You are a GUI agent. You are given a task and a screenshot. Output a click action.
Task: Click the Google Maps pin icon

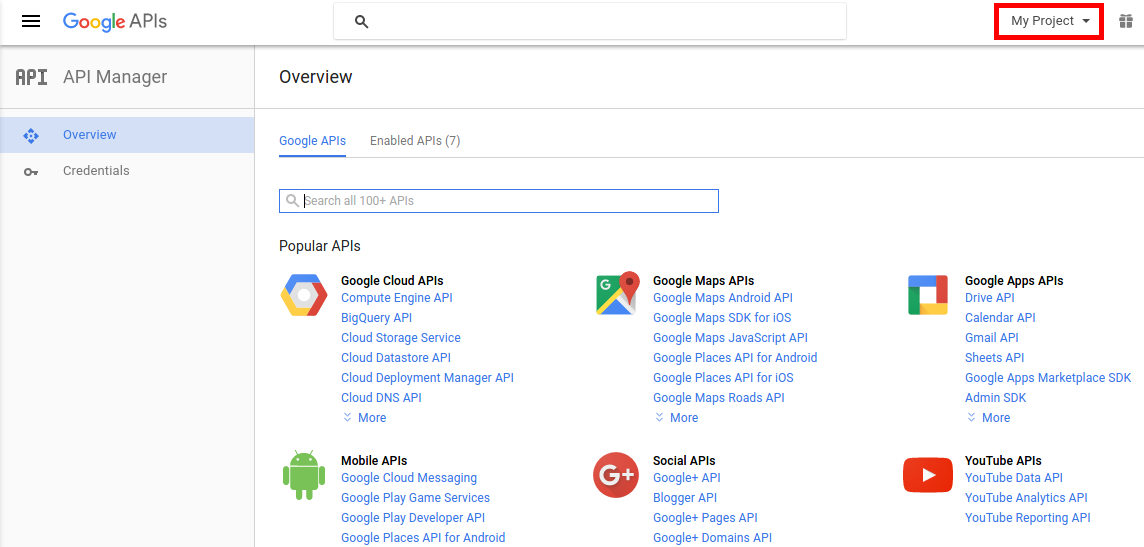617,294
